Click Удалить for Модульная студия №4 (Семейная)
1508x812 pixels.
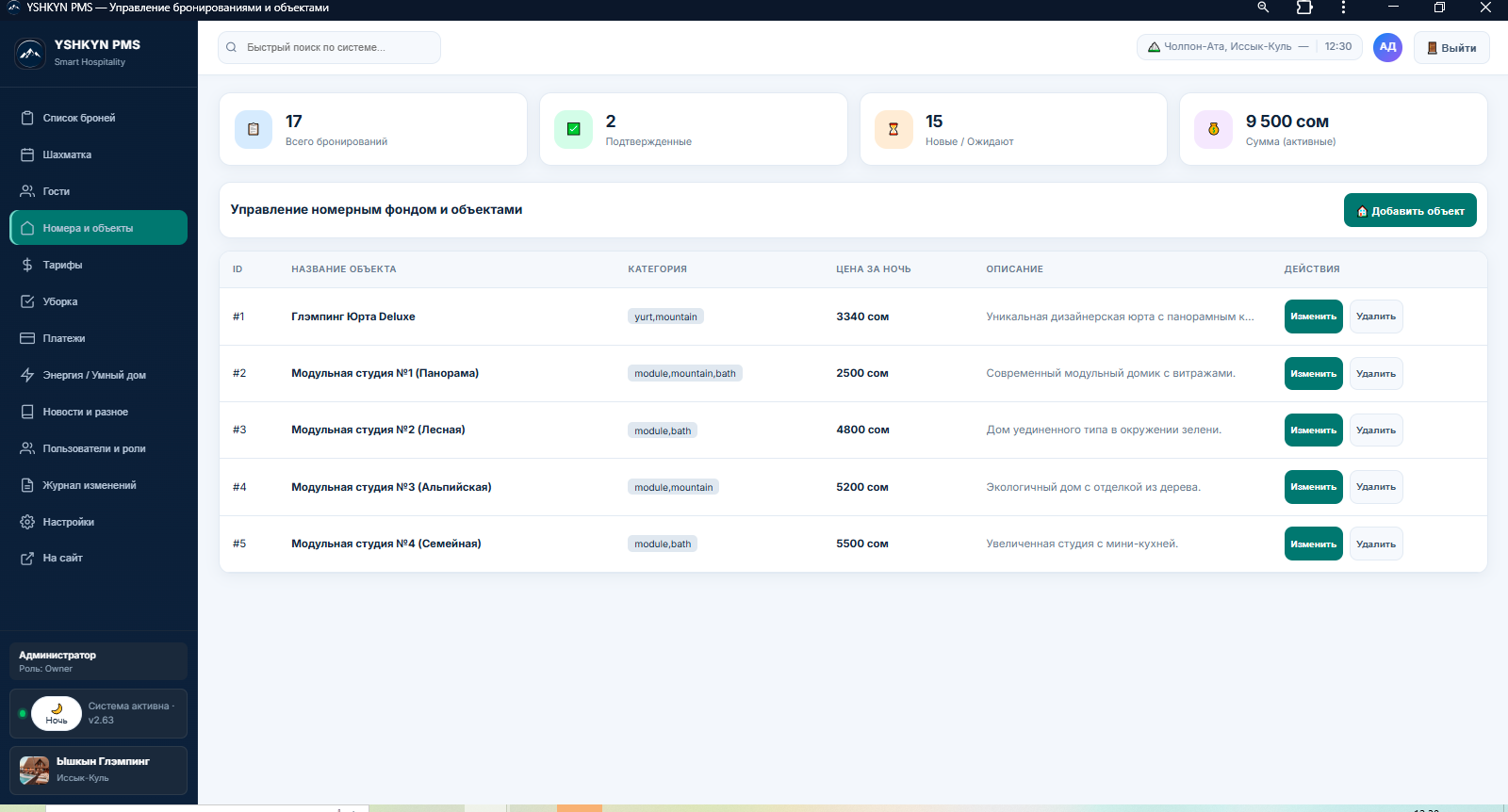(x=1376, y=544)
